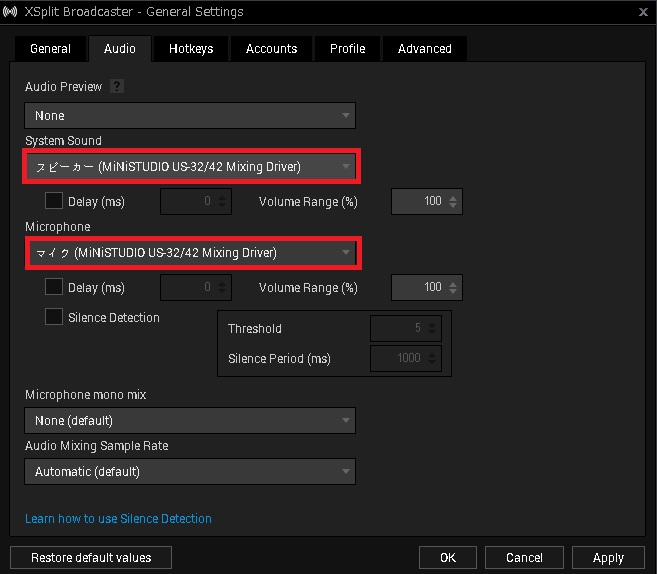Expand the System Sound device dropdown
The width and height of the screenshot is (657, 574).
point(191,167)
